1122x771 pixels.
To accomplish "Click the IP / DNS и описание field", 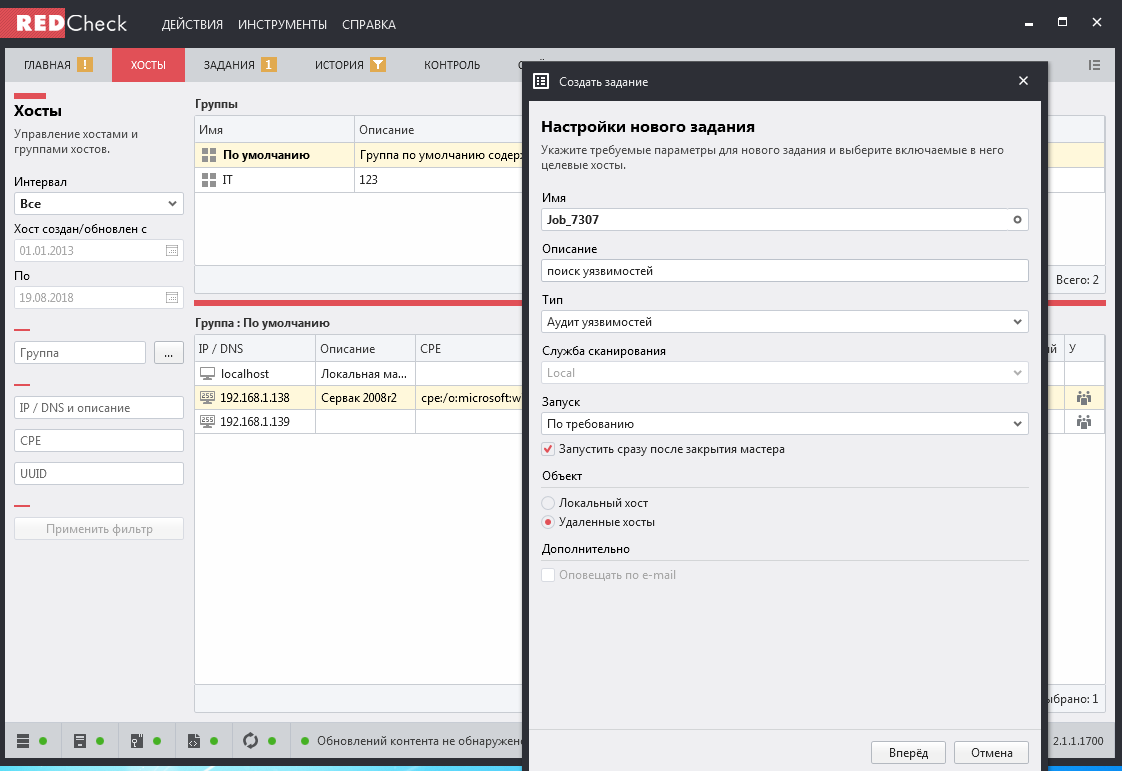I will (99, 407).
